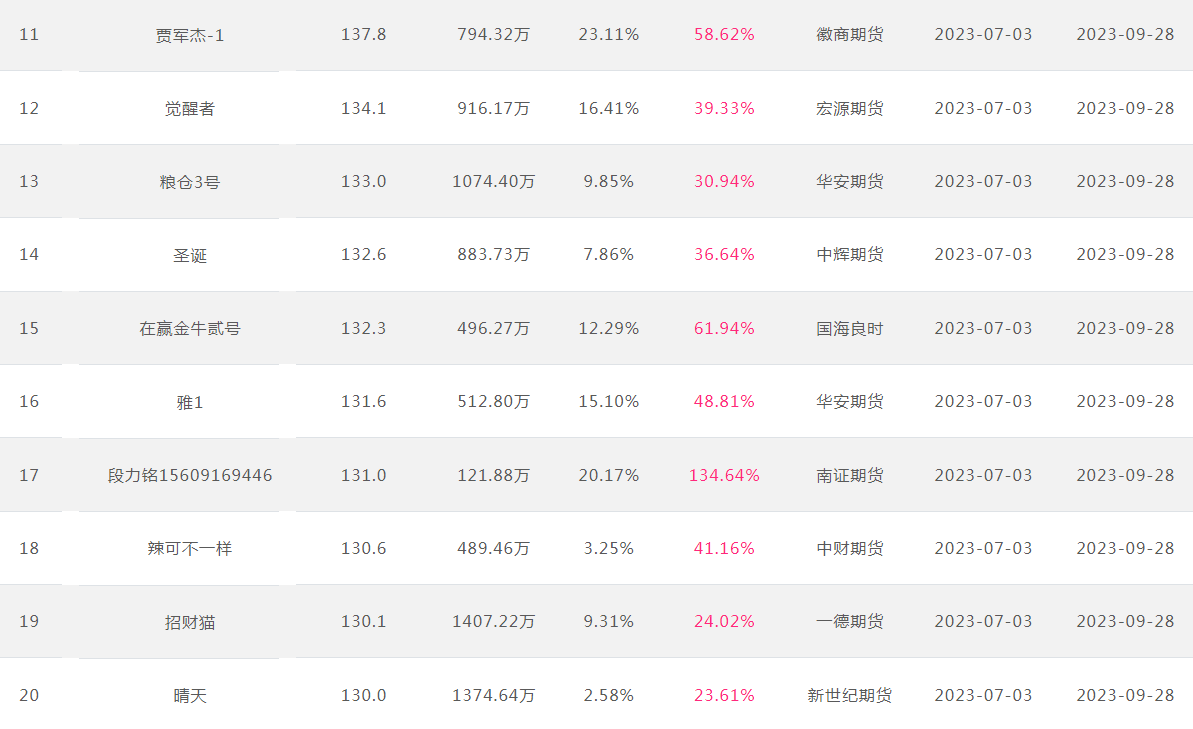
Task: Select the 粮仓3号 account entry
Action: (189, 182)
